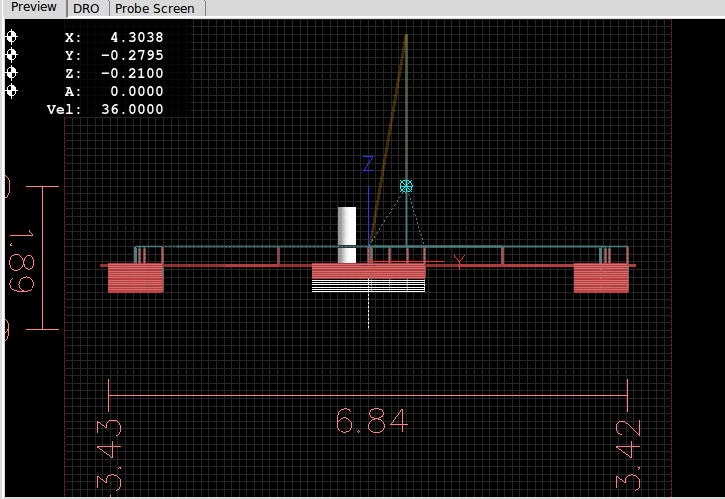
Task: Click the X position readout 4.3038
Action: (136, 37)
